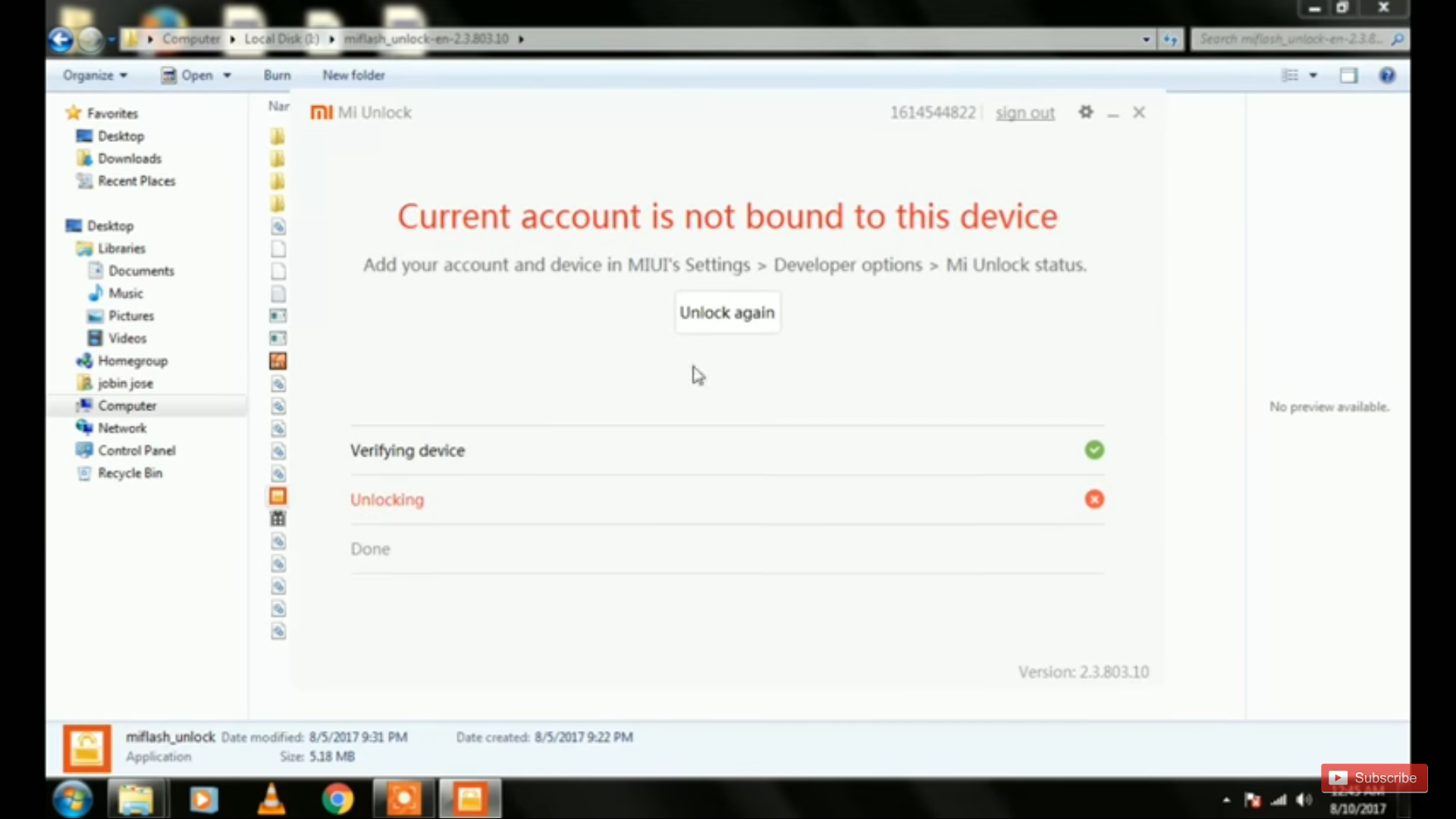Click the volume icon in system tray
Viewport: 1456px width, 819px height.
pyautogui.click(x=1304, y=800)
